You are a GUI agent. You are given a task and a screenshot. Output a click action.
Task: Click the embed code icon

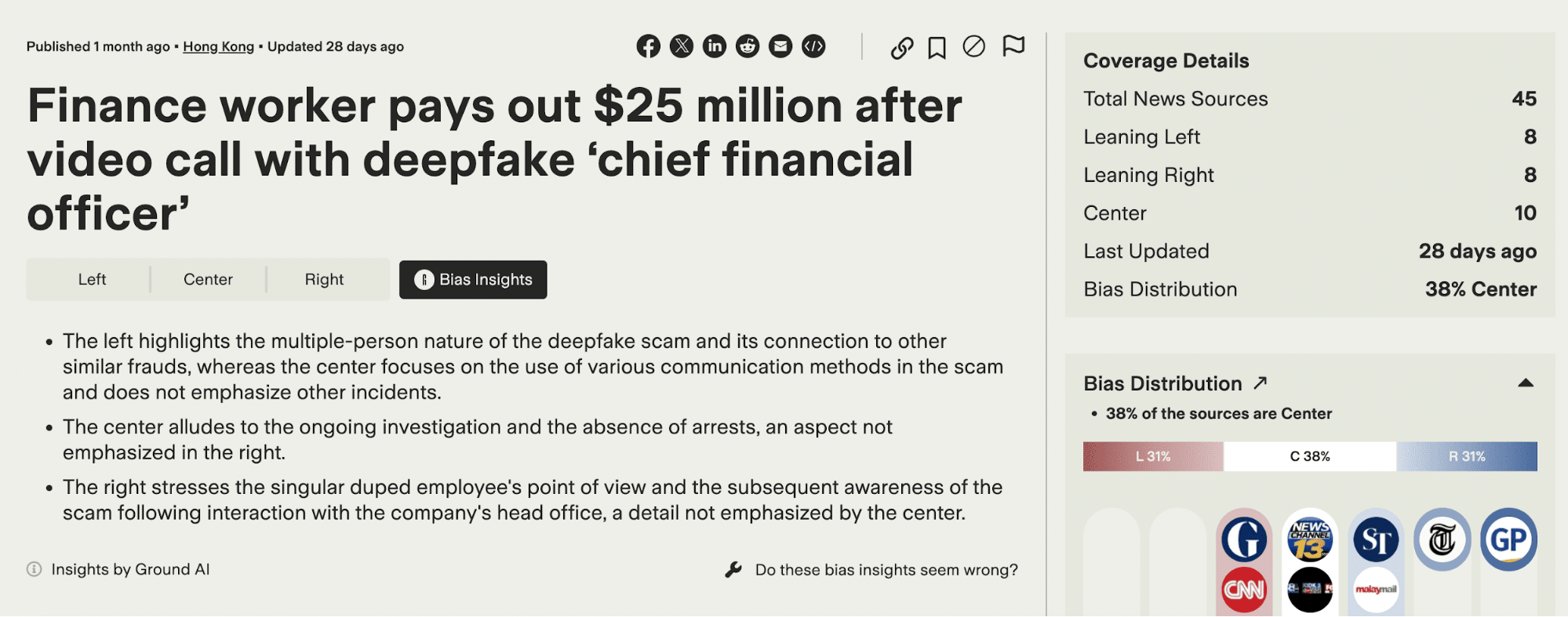813,46
